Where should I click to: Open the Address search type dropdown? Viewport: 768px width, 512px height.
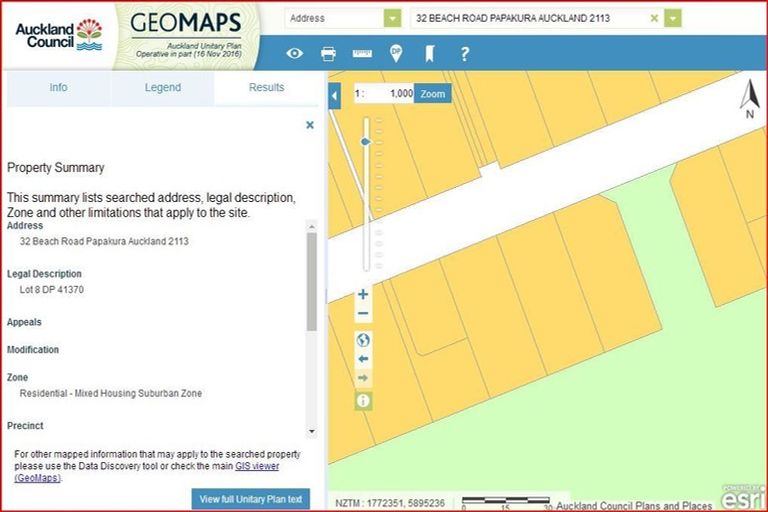[392, 18]
